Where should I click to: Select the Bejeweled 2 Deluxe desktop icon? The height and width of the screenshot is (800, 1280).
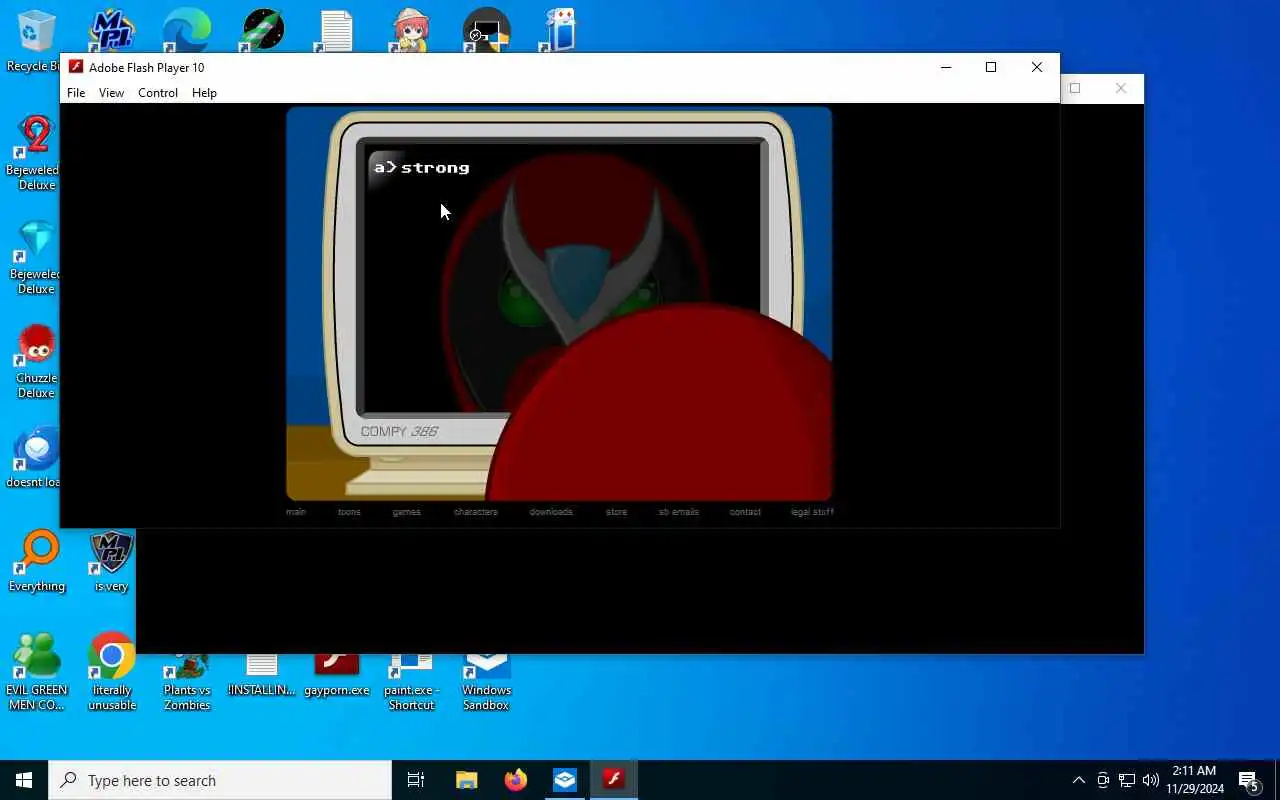(x=36, y=152)
